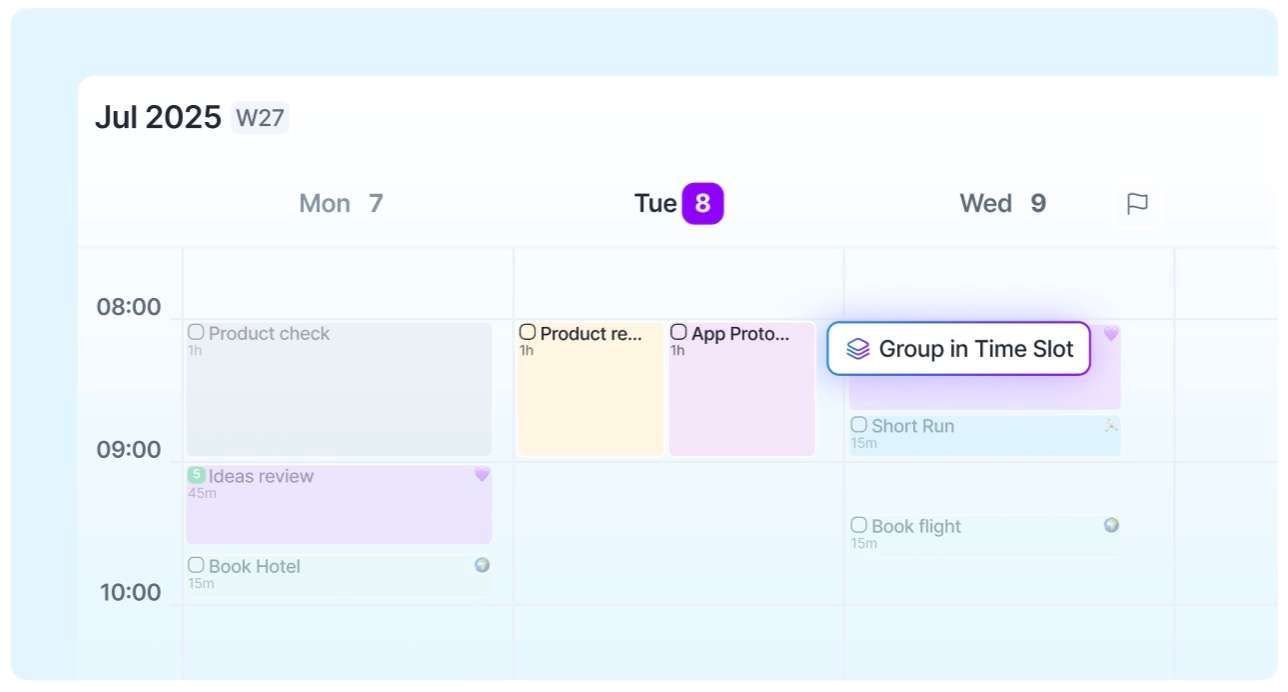1288x692 pixels.
Task: Click the flag icon next to Wed 9
Action: pos(1137,204)
